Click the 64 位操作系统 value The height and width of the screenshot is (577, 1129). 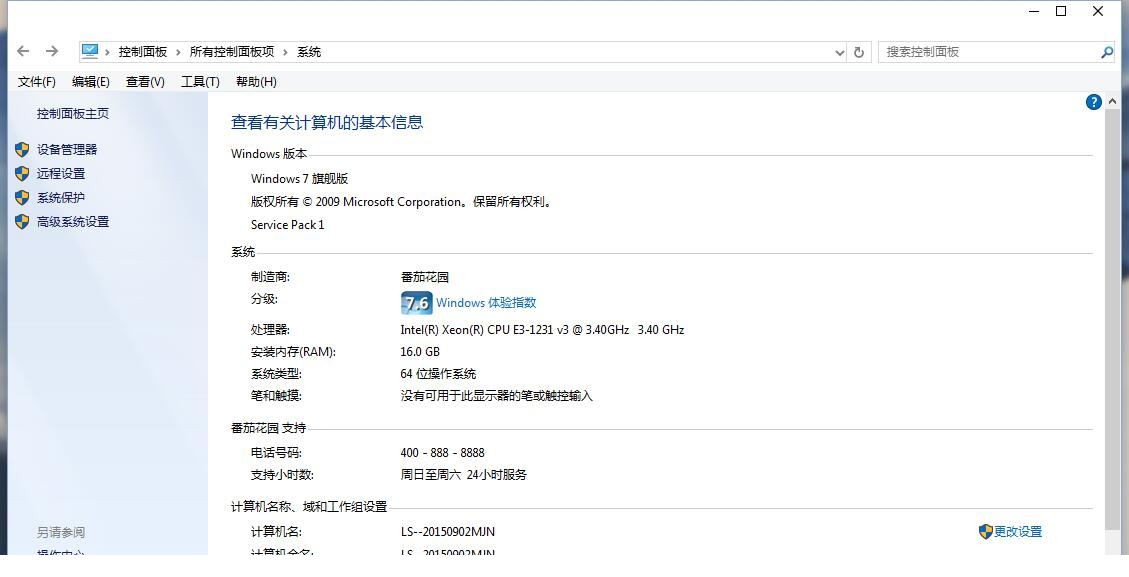pos(438,374)
